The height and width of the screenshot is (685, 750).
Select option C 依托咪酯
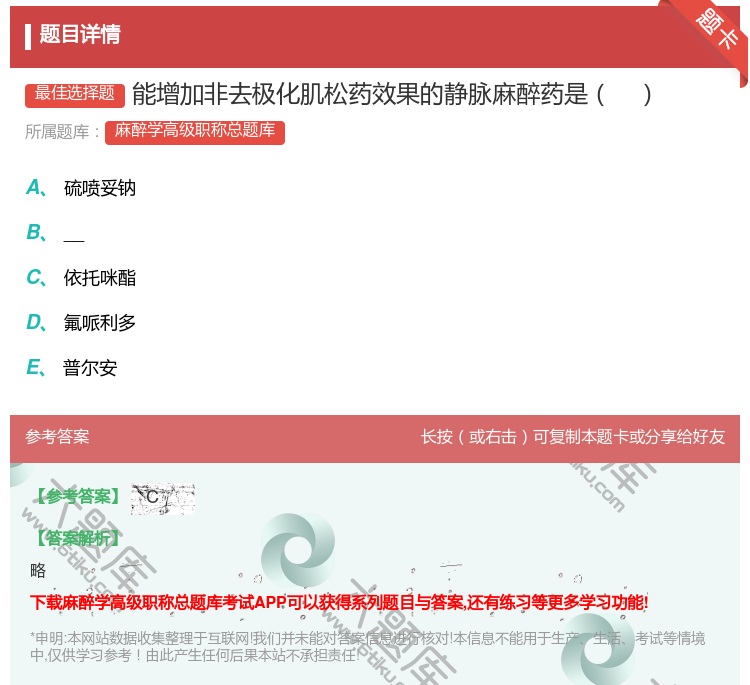pyautogui.click(x=81, y=277)
